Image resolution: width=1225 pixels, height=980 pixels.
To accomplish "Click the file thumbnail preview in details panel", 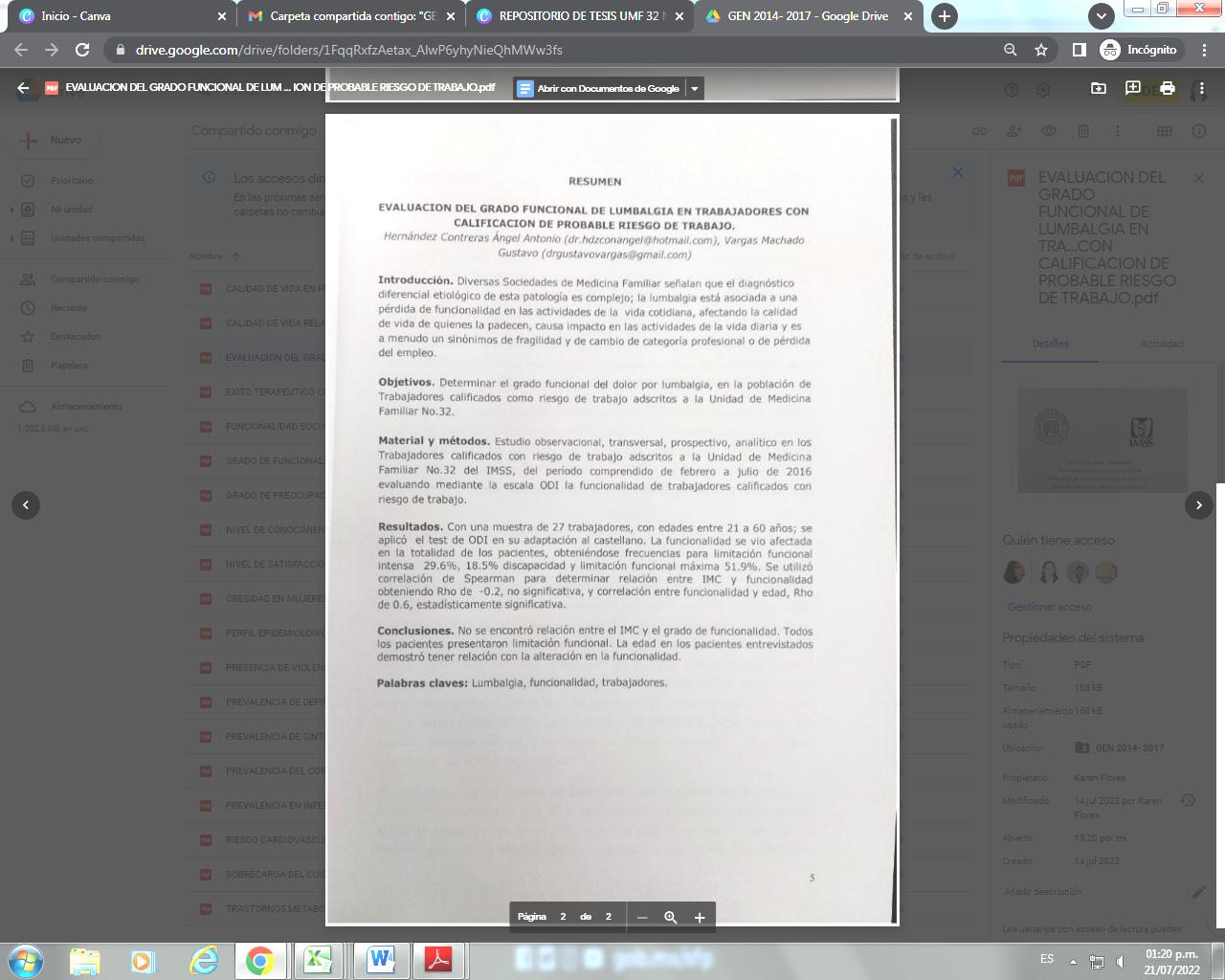I will click(1102, 440).
